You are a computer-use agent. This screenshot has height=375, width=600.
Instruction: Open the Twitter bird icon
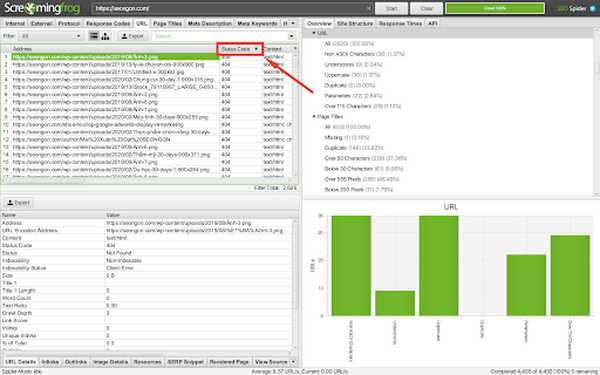click(x=593, y=8)
